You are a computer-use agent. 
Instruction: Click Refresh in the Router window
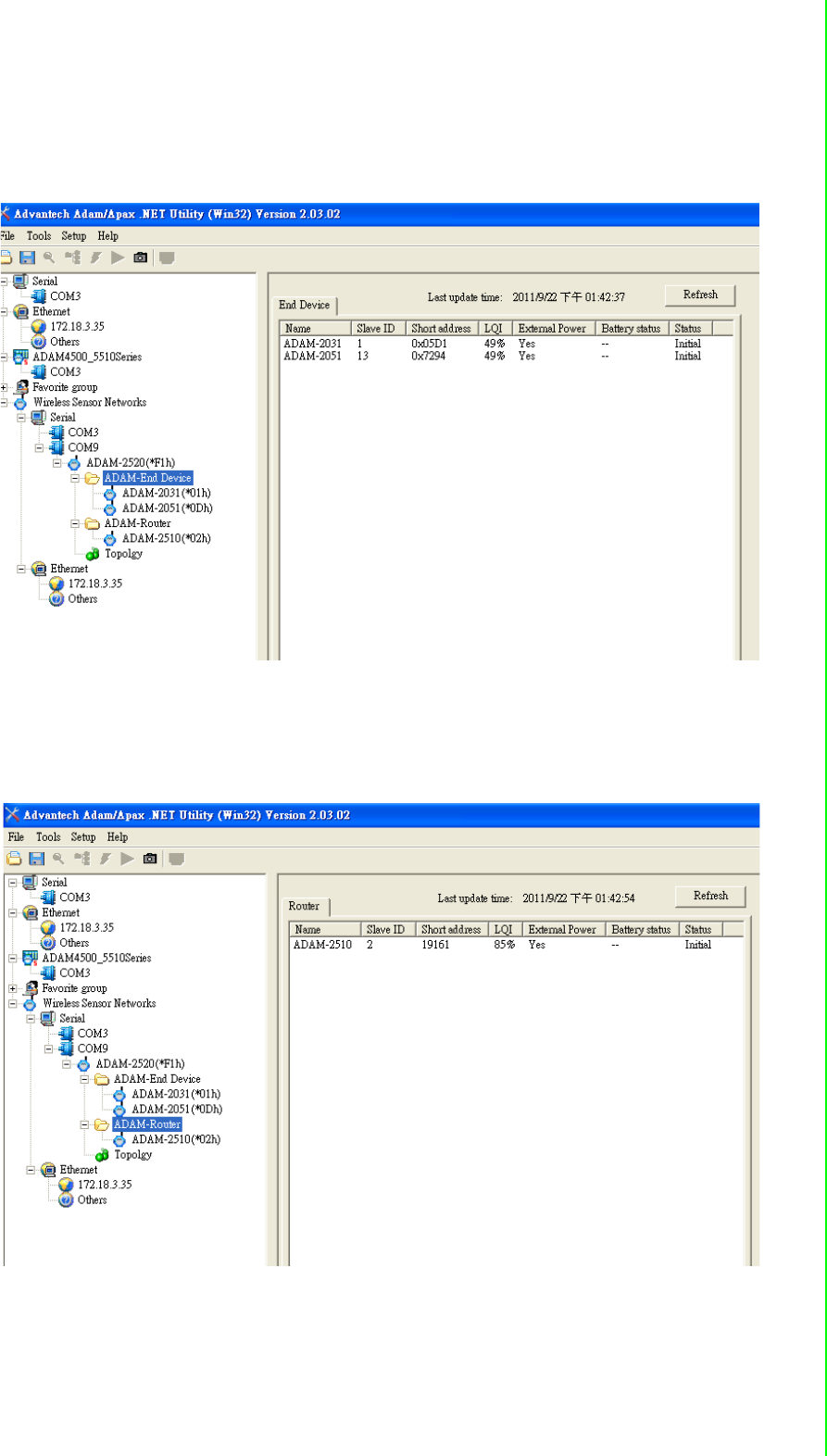click(710, 896)
